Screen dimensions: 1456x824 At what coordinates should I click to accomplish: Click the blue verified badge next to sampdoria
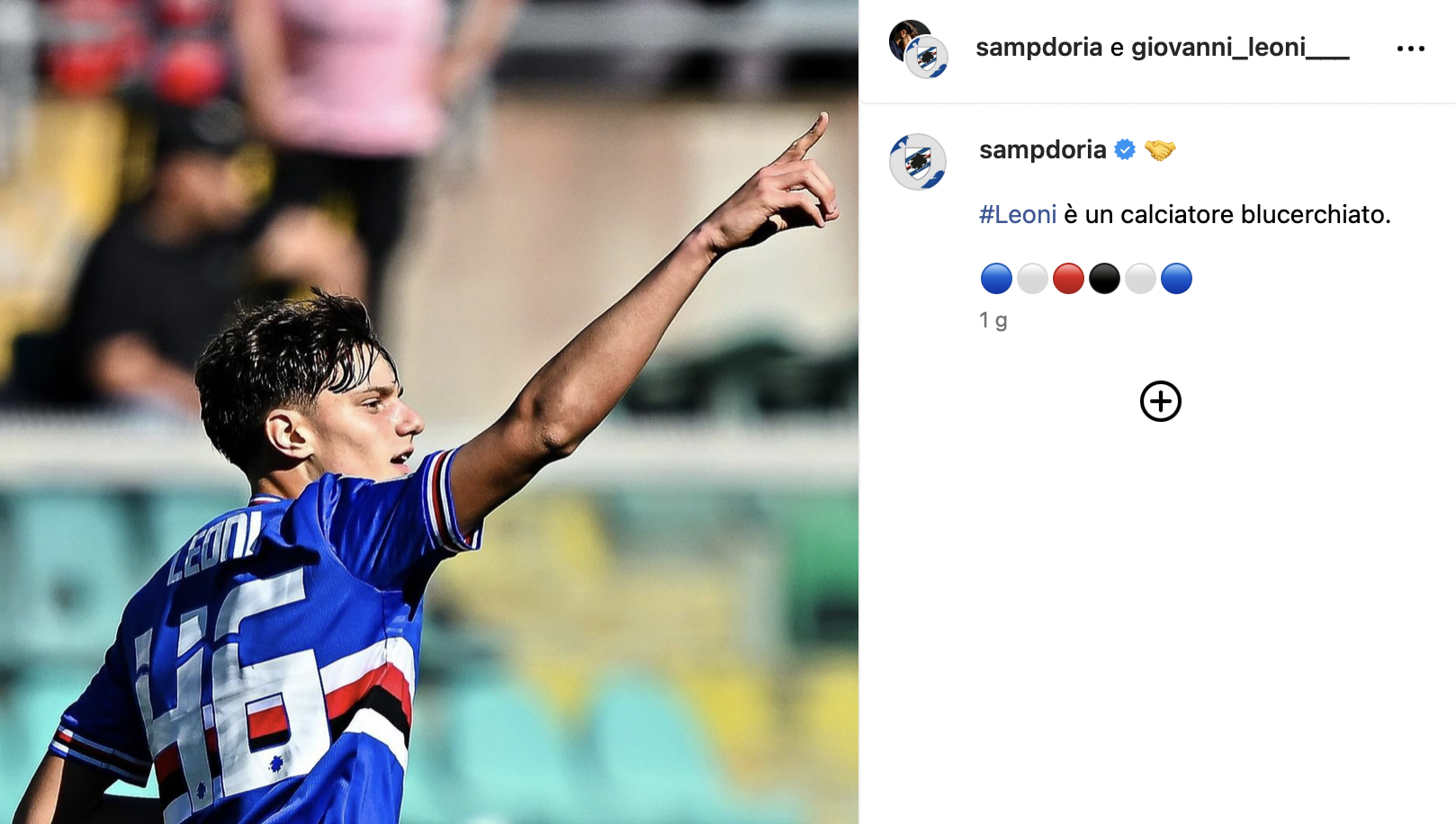pos(1125,149)
